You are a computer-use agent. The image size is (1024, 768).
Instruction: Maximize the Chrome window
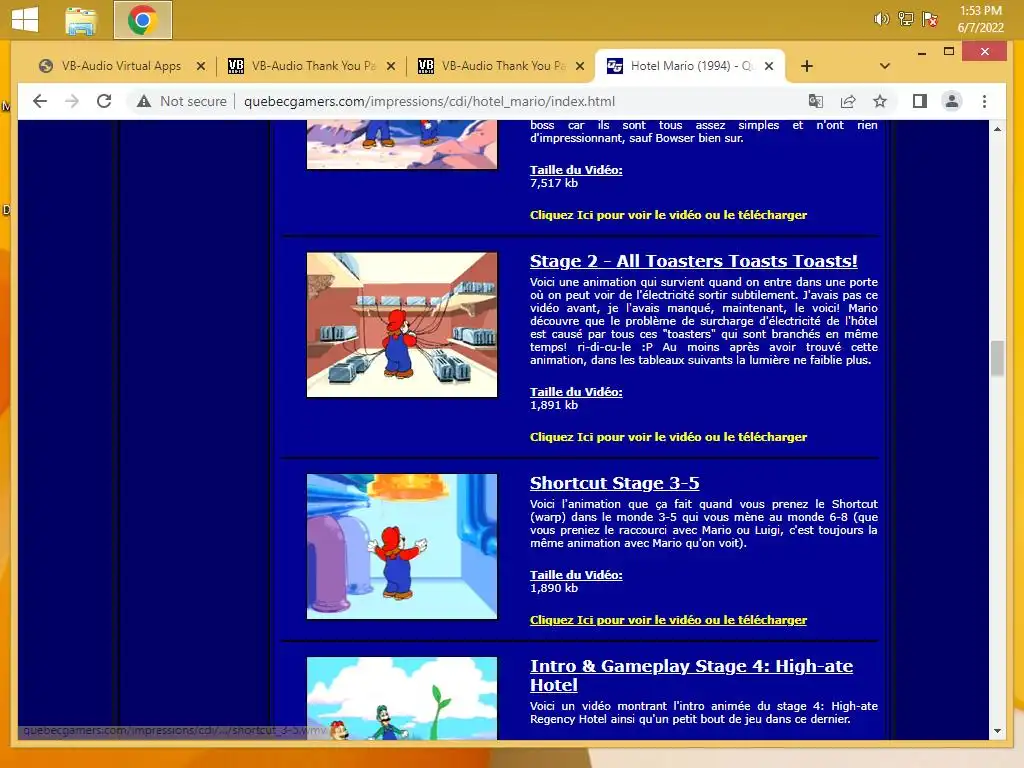click(949, 52)
